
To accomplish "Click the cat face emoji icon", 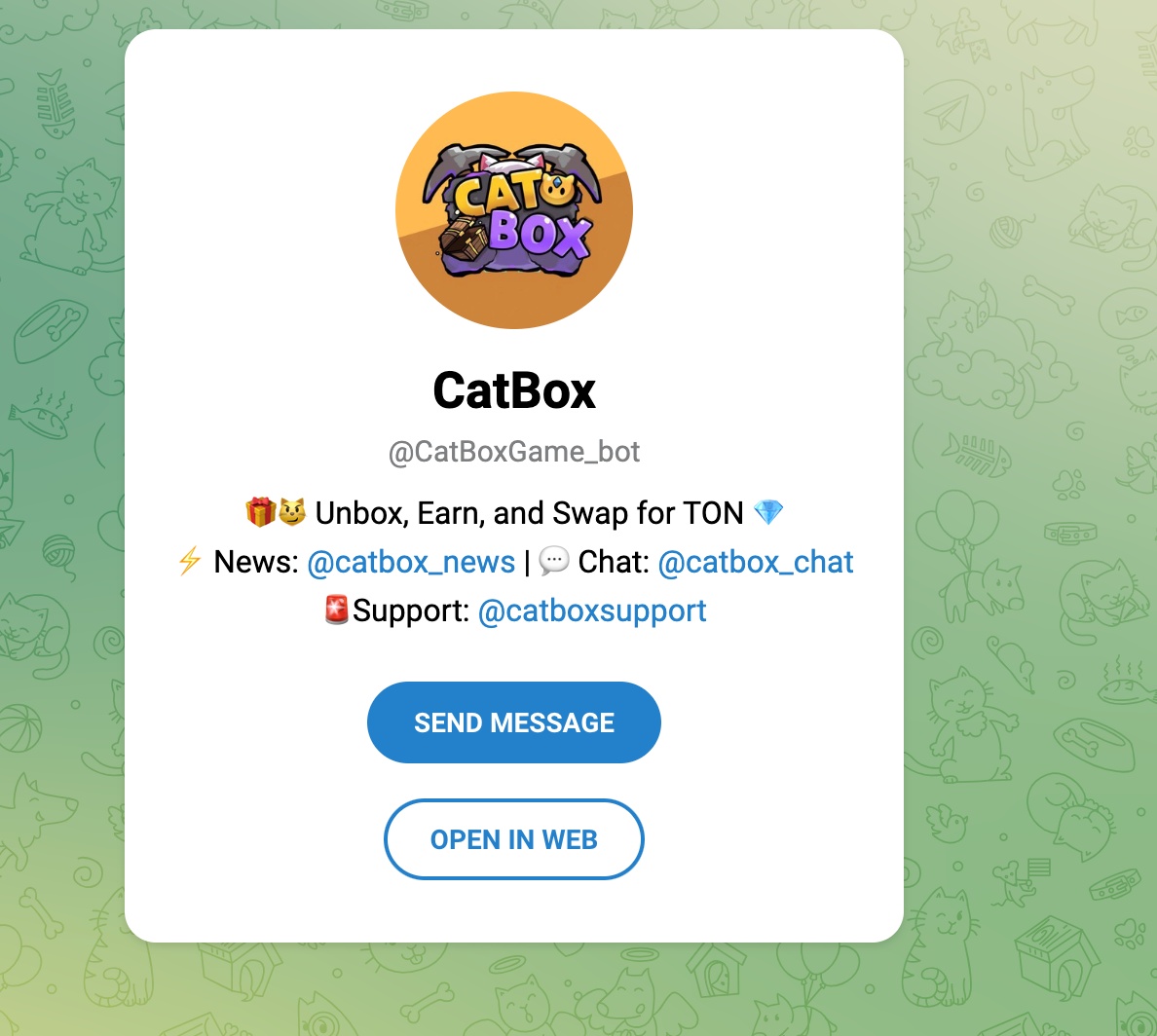I will click(292, 512).
